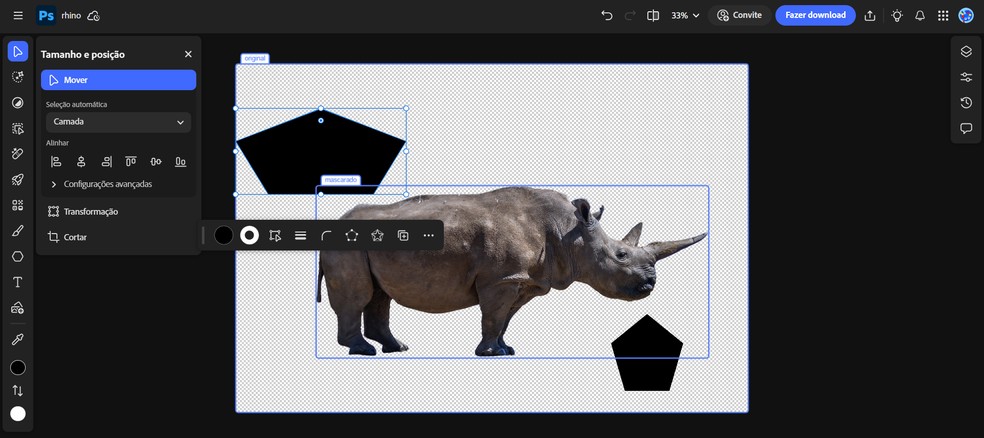
Task: Select the Type (T) tool
Action: pos(17,282)
